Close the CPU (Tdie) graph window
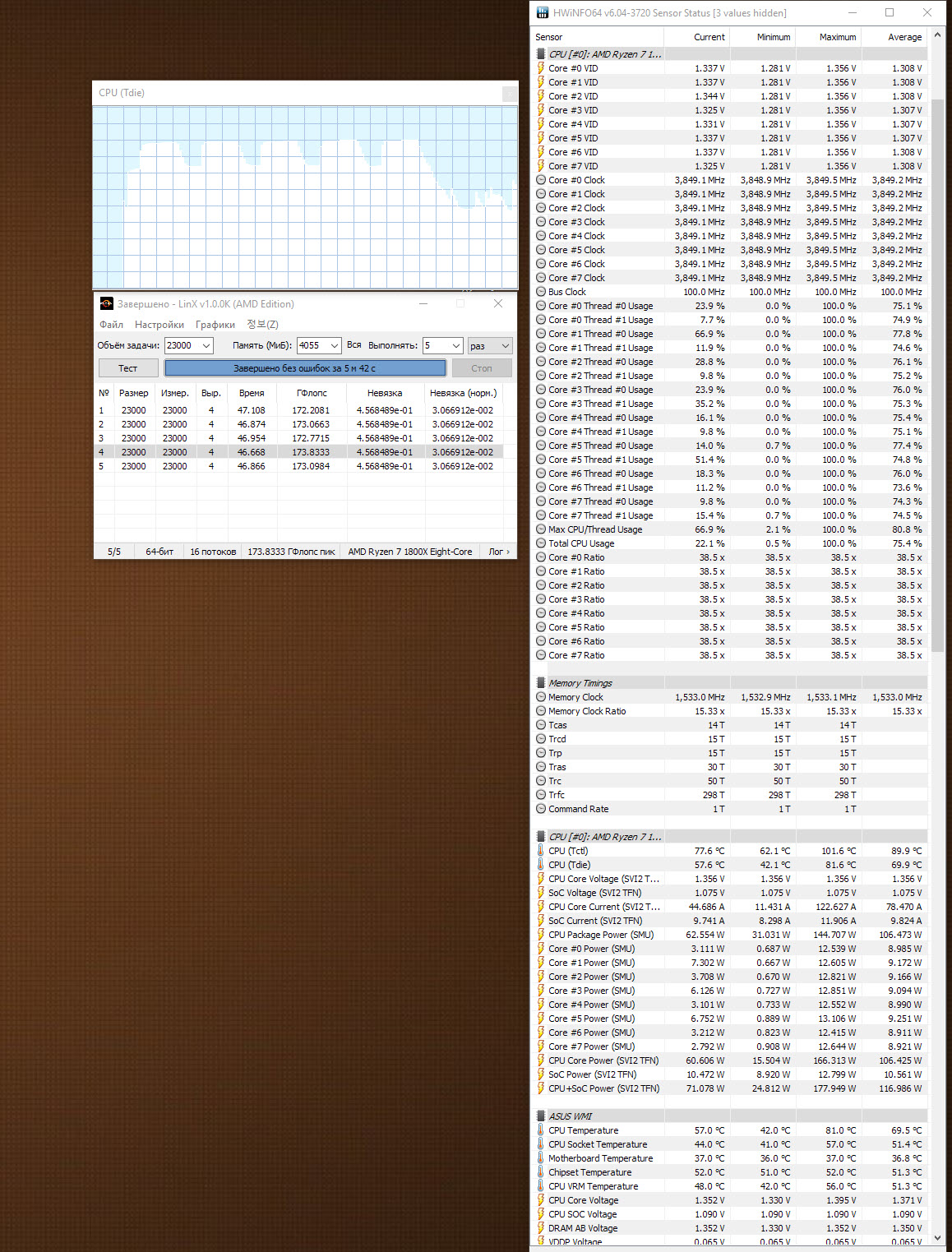The height and width of the screenshot is (1252, 952). (x=510, y=94)
